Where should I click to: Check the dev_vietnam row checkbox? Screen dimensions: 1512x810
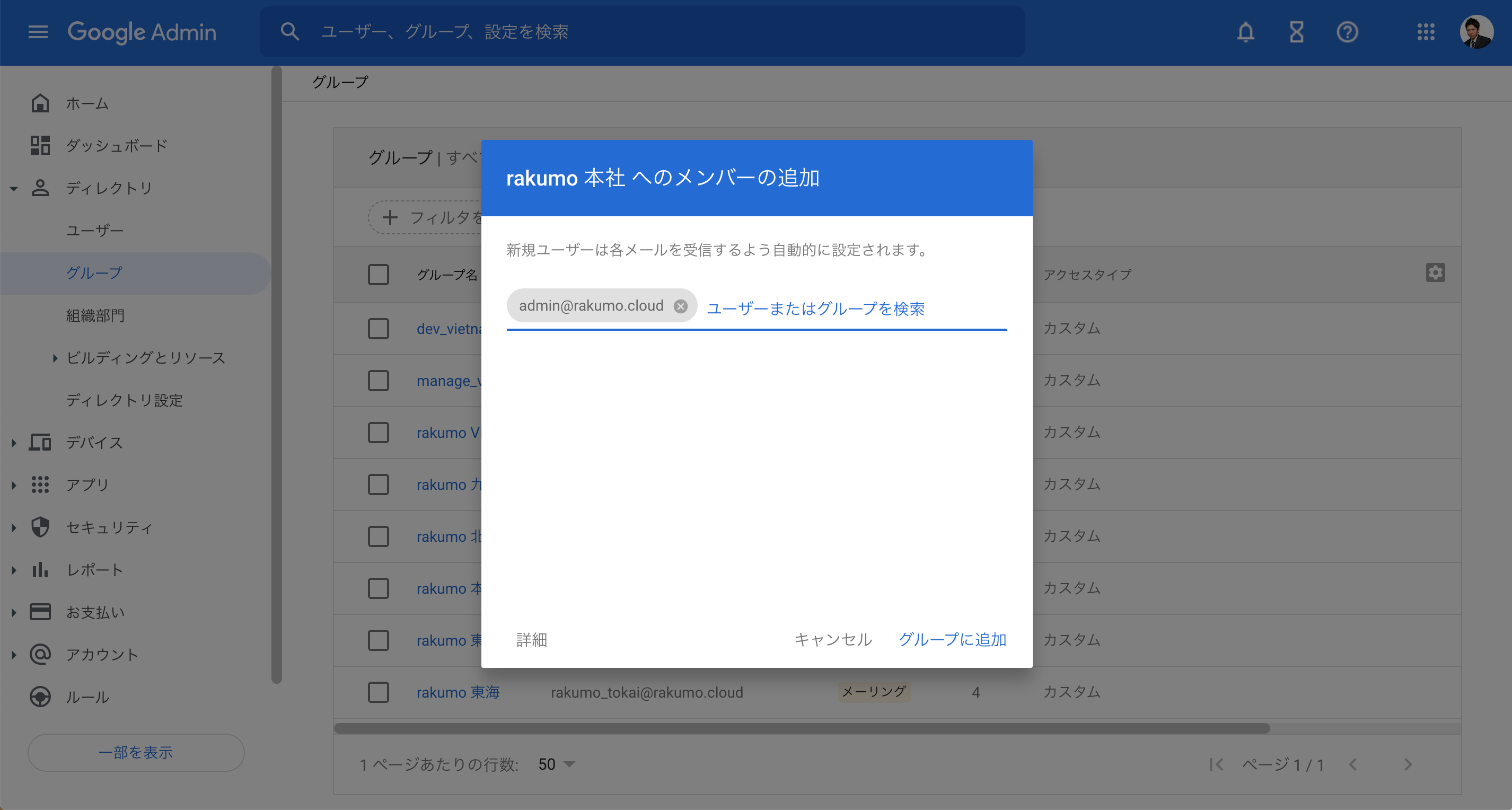click(378, 329)
